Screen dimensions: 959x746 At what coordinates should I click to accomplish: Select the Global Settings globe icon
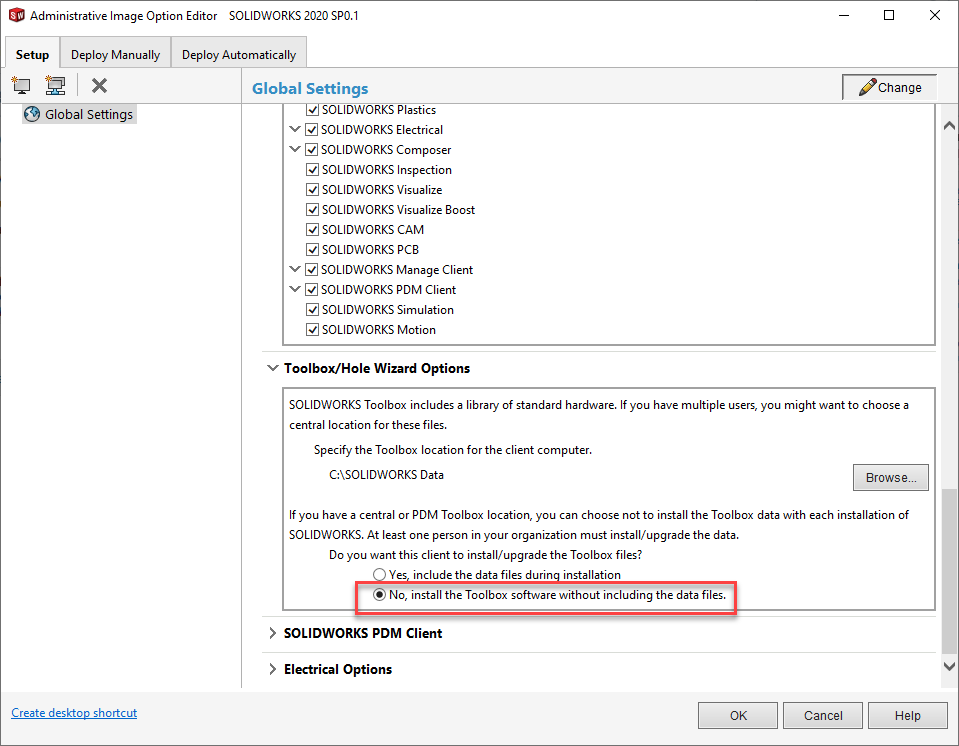point(32,114)
